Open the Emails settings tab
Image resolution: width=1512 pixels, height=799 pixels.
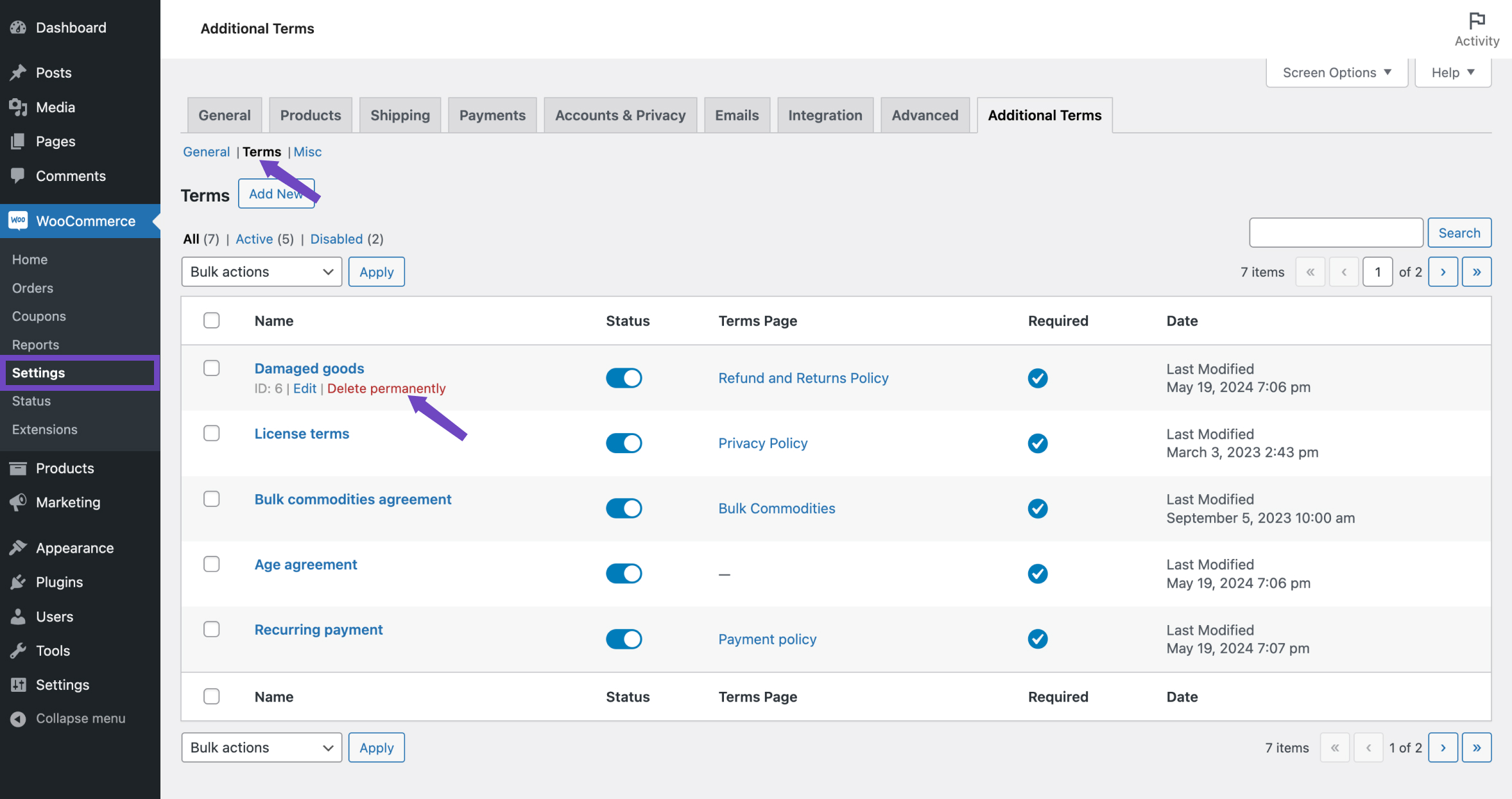736,115
